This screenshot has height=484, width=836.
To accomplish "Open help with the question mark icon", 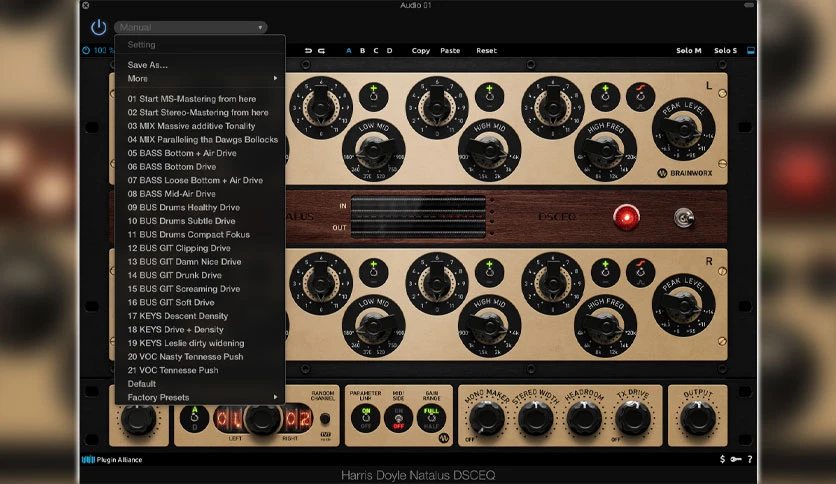I will [750, 459].
